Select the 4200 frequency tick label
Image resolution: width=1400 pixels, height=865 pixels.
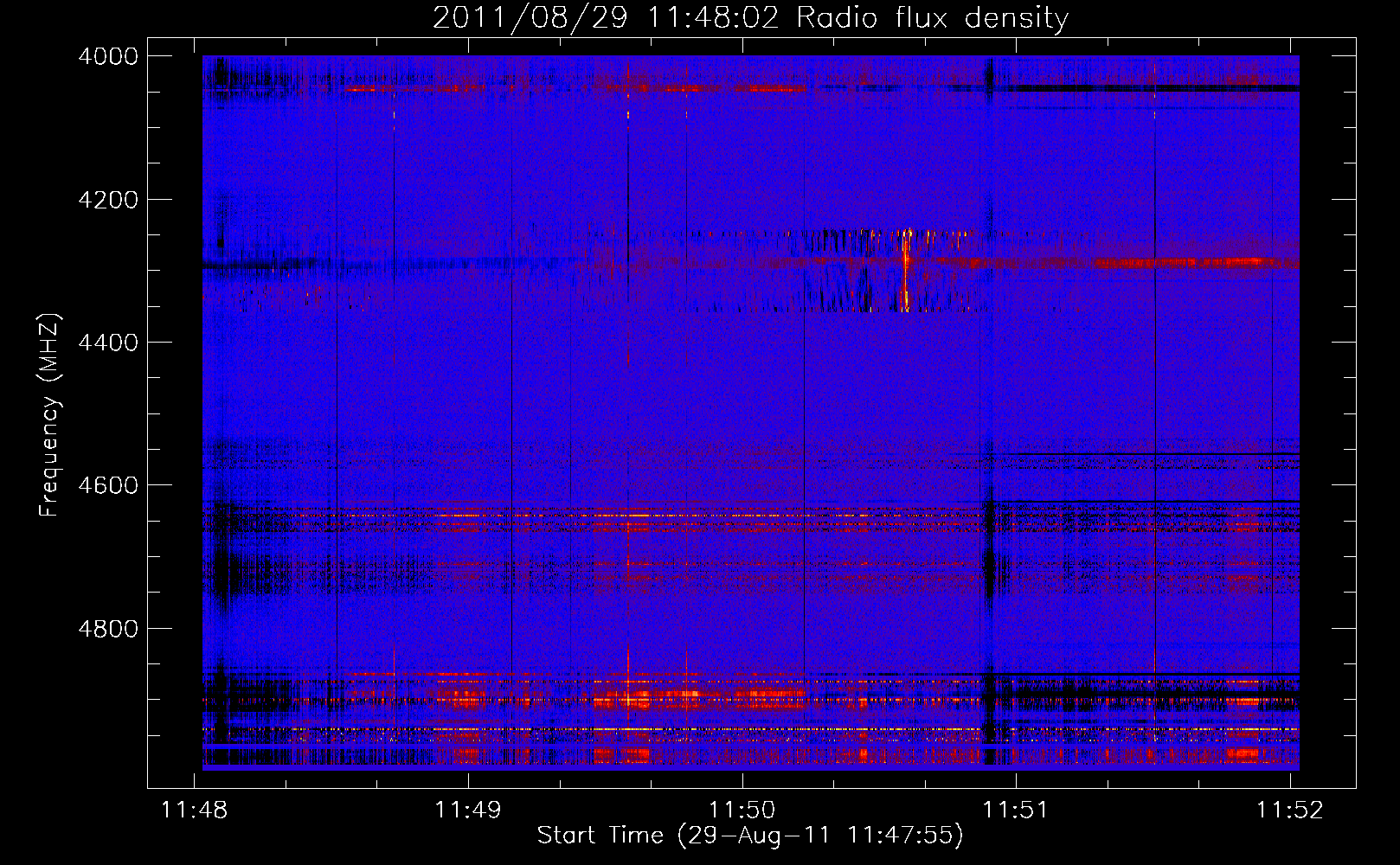click(x=108, y=200)
